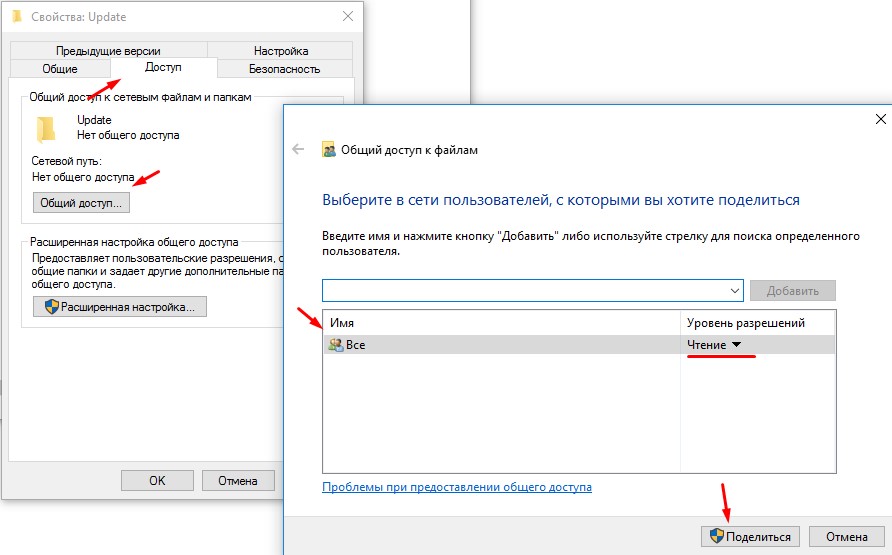Click the shield icon on Поделиться
The width and height of the screenshot is (892, 555).
(x=717, y=536)
